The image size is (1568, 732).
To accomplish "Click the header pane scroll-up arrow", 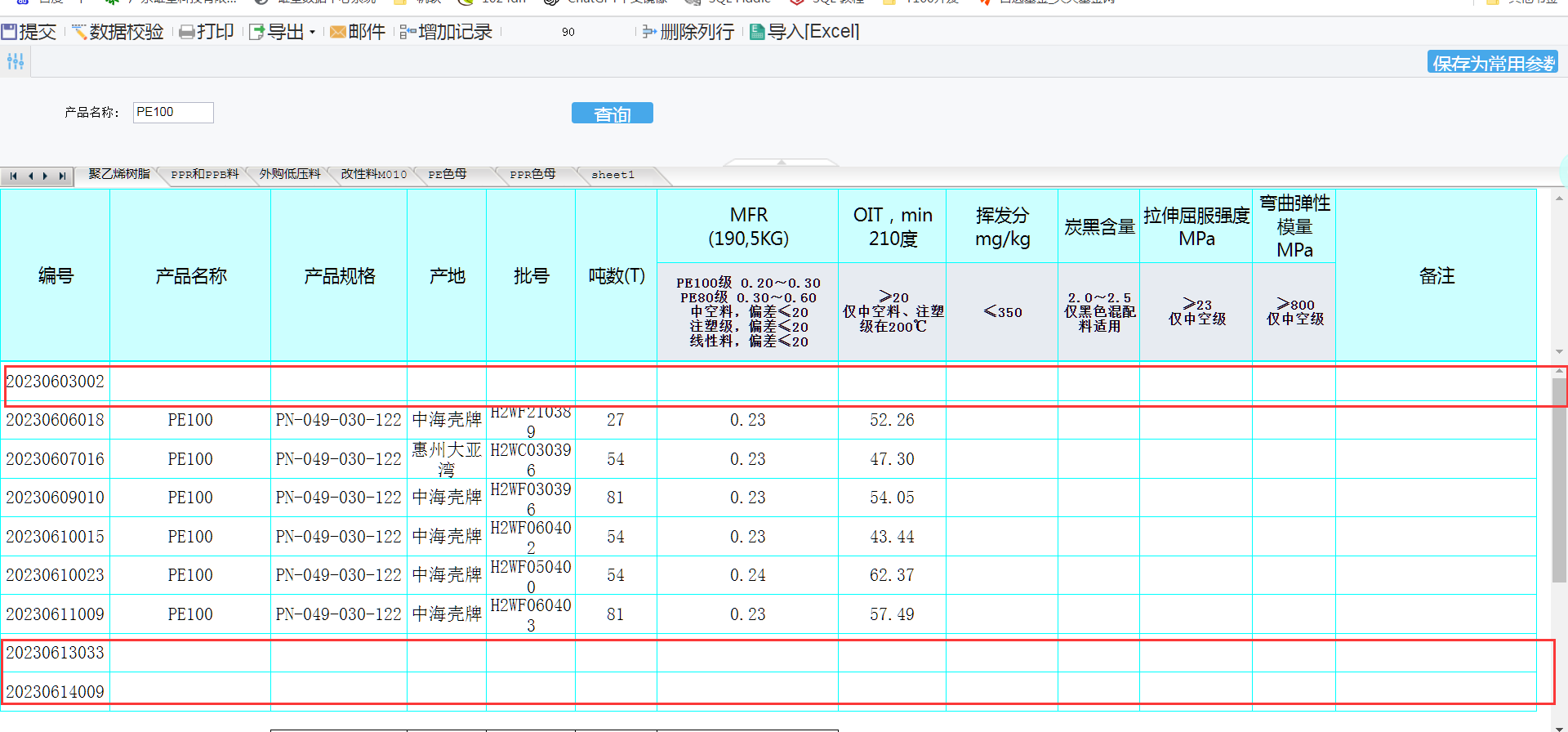I will (x=1559, y=198).
